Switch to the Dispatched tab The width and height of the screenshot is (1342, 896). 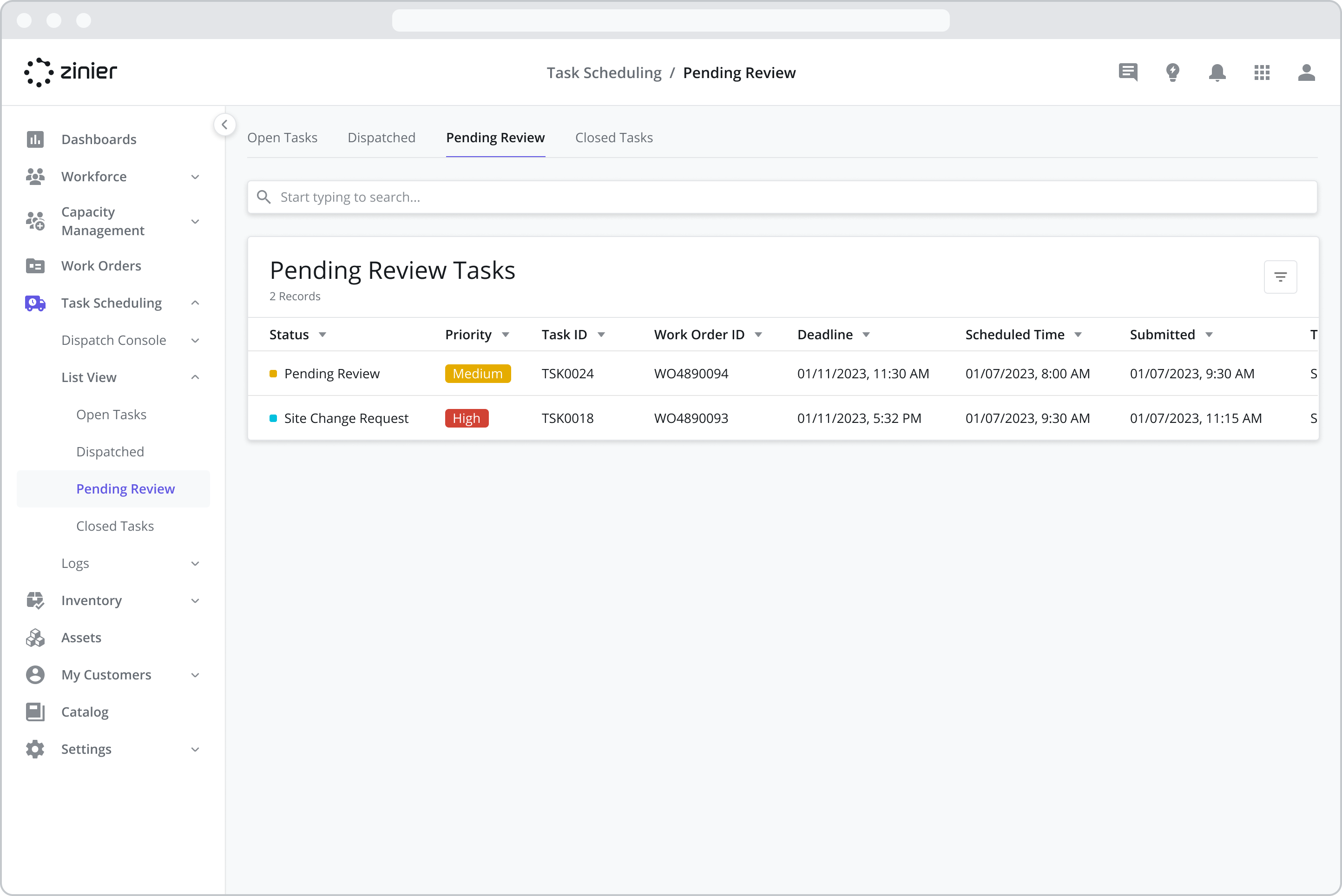[x=381, y=137]
